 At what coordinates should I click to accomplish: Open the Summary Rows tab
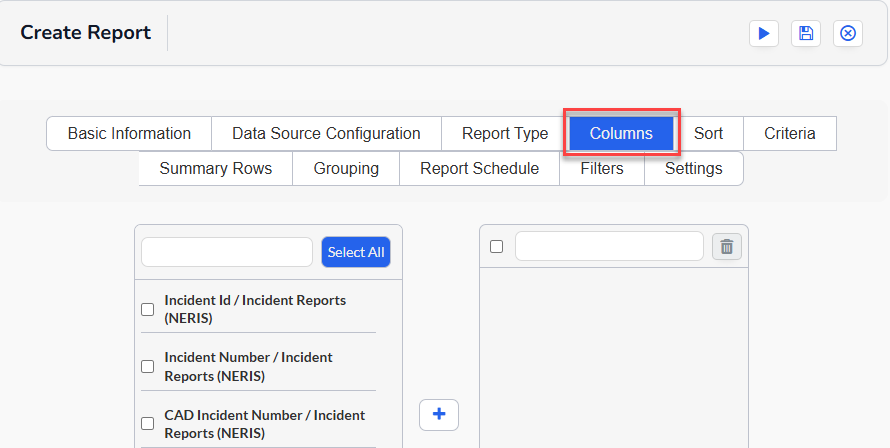click(x=216, y=169)
